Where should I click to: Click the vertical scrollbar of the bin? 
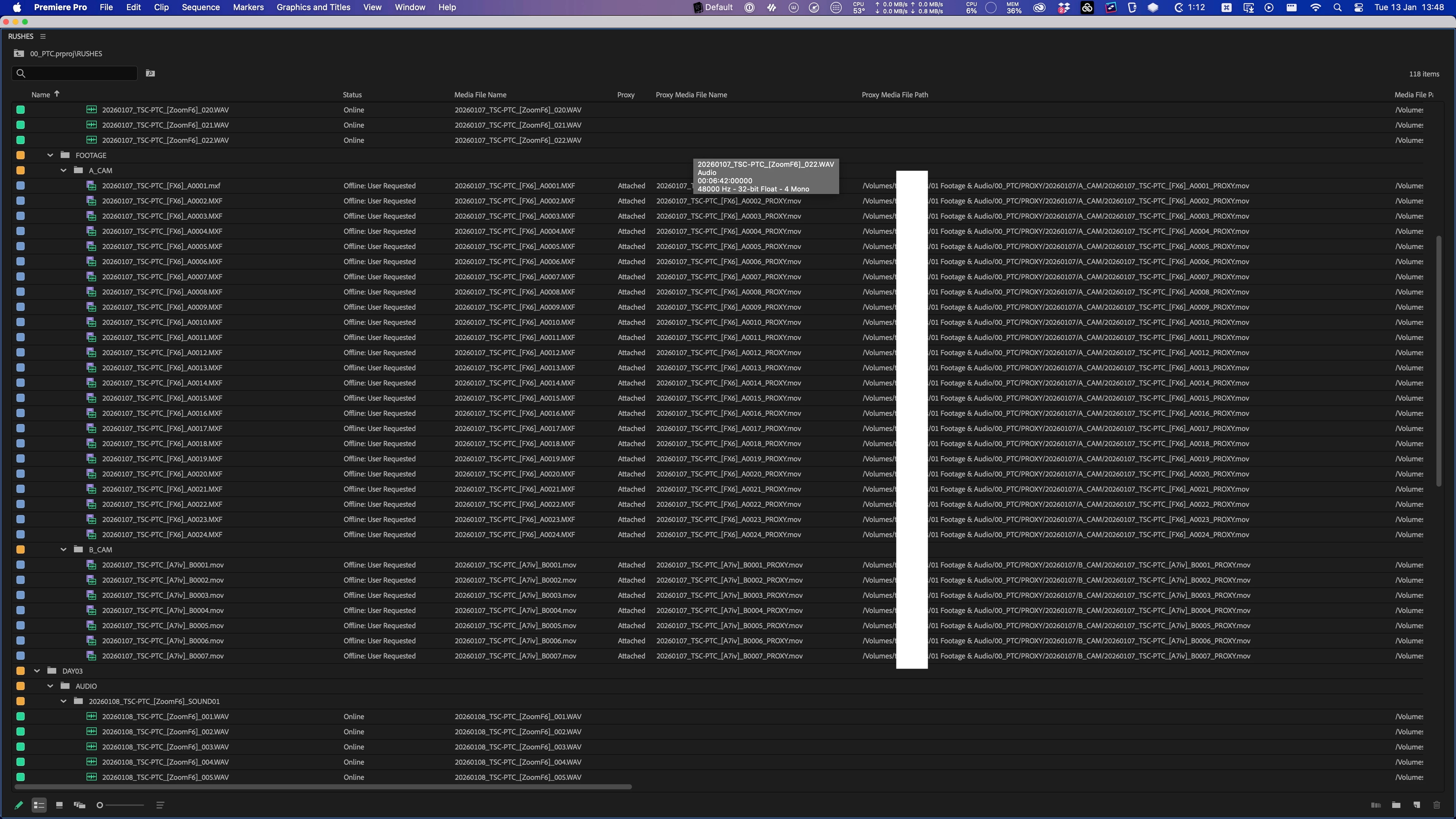(1439, 361)
